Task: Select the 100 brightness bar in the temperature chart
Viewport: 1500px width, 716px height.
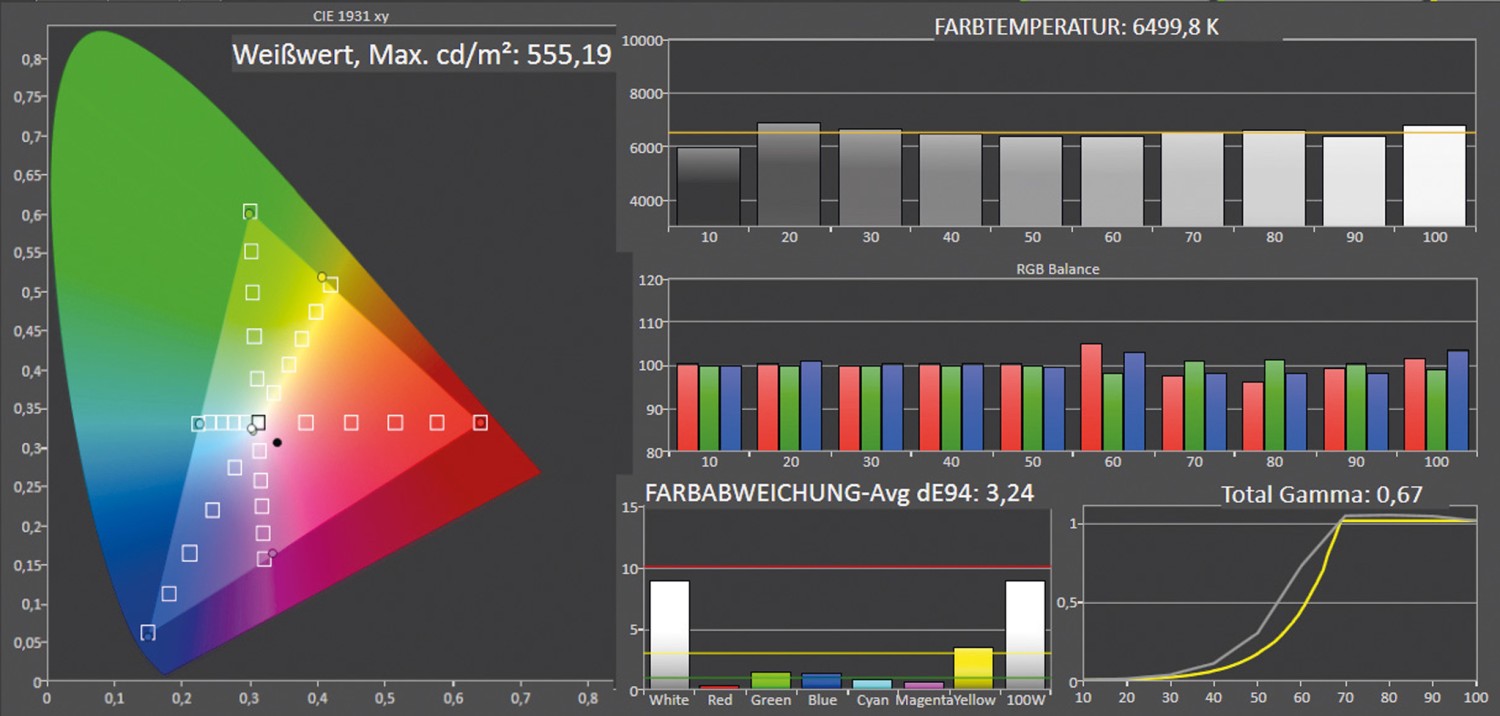Action: pos(1434,175)
